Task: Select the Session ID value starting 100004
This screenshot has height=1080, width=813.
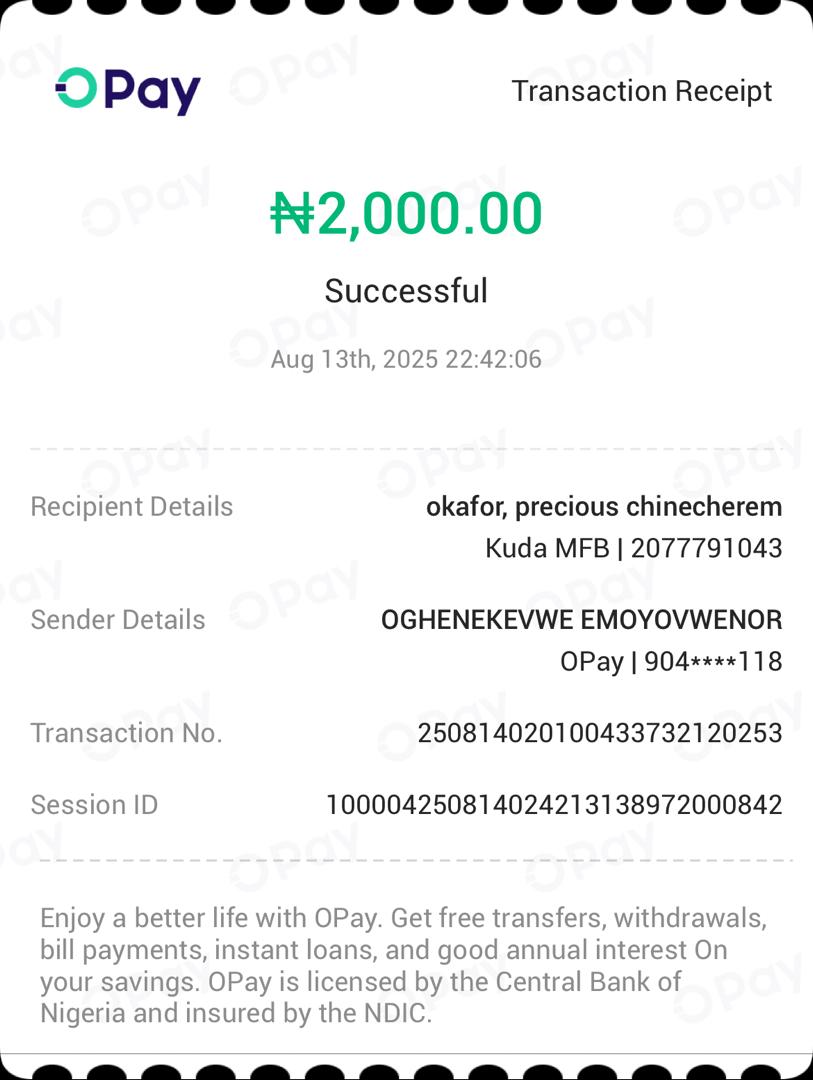Action: click(554, 805)
